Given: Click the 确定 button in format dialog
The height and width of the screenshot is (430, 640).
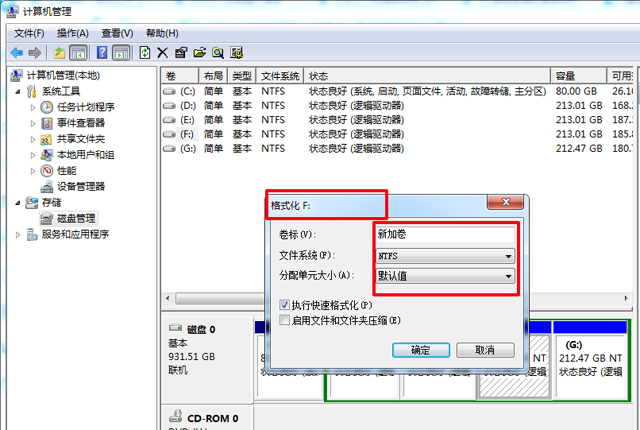Looking at the screenshot, I should [x=420, y=350].
